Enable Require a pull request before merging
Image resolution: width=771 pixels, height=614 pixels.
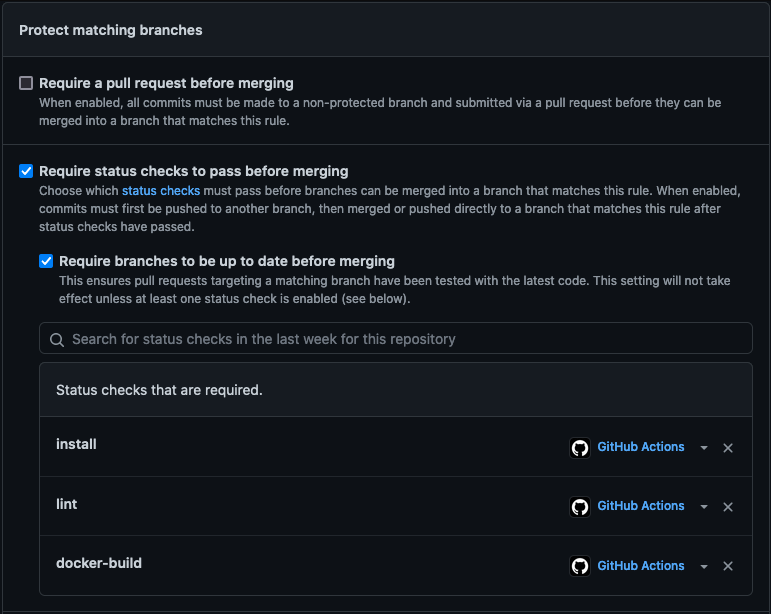pyautogui.click(x=26, y=83)
